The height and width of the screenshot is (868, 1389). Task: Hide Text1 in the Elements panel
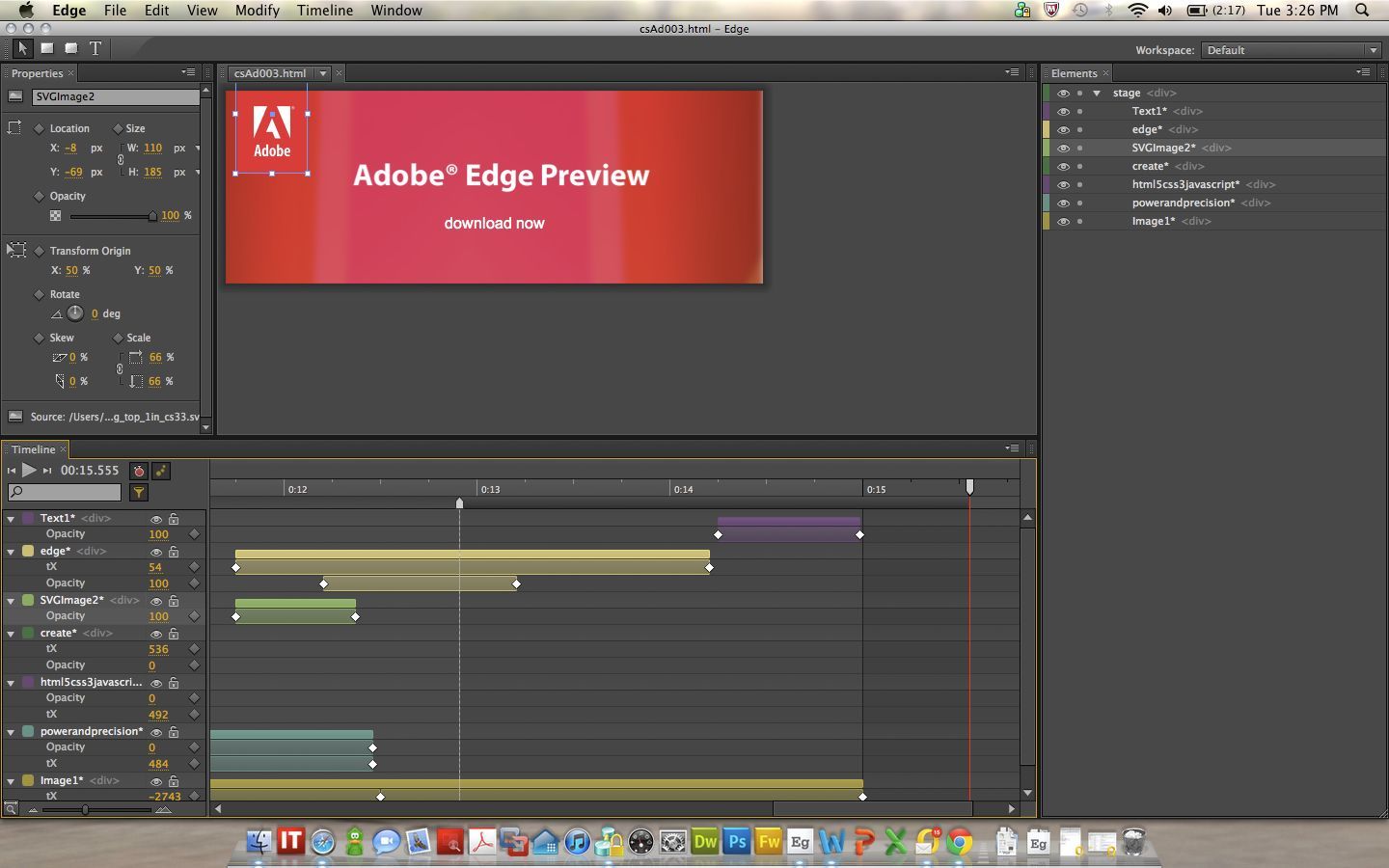1063,111
